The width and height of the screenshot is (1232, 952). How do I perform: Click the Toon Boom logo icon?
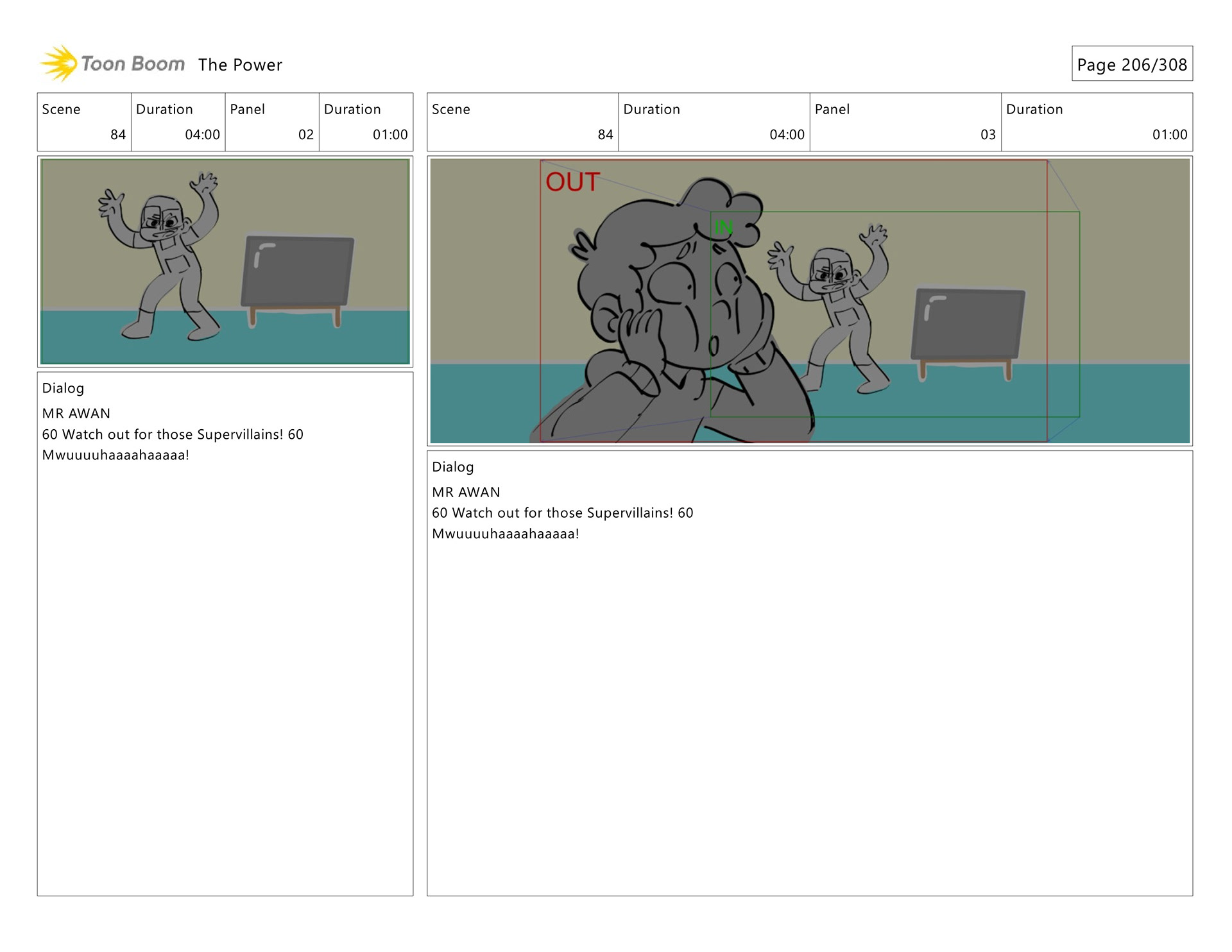click(59, 64)
